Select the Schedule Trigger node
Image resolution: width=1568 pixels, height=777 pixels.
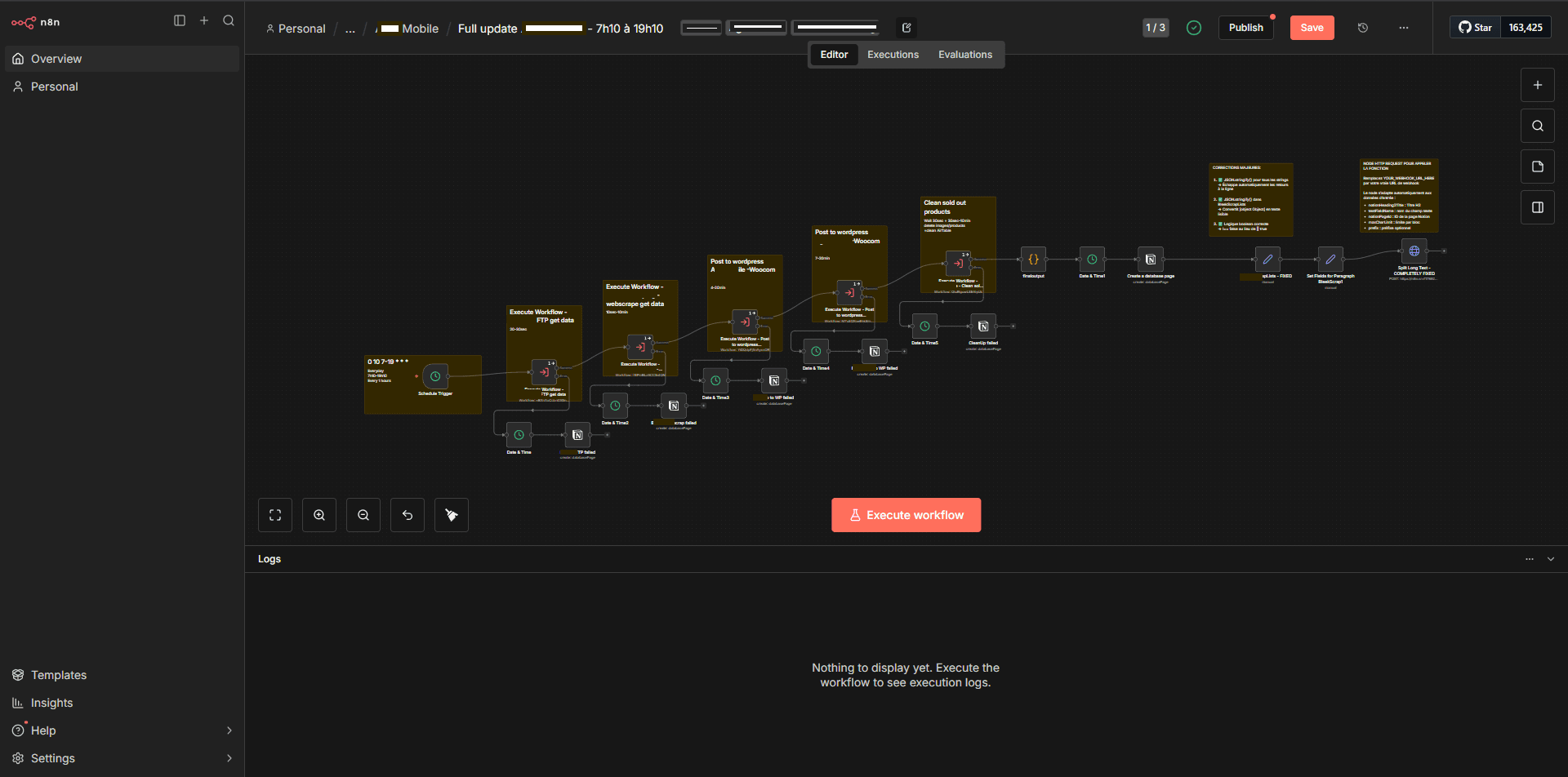point(435,376)
